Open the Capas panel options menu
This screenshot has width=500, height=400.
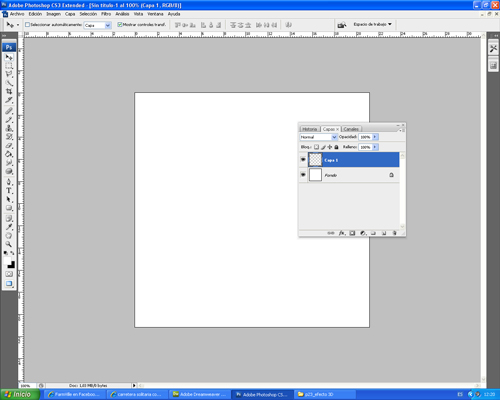point(402,130)
